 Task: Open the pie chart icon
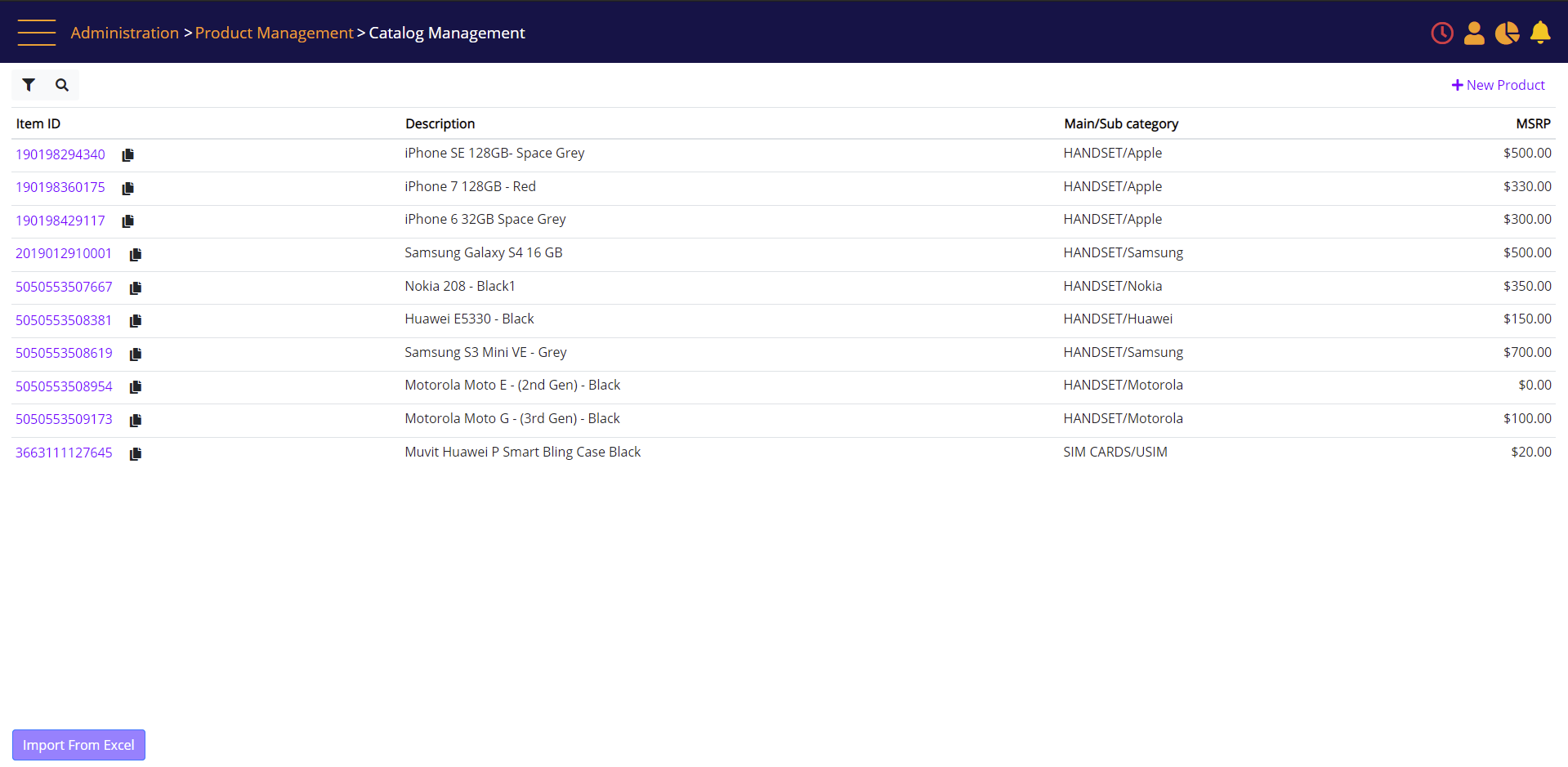tap(1507, 33)
